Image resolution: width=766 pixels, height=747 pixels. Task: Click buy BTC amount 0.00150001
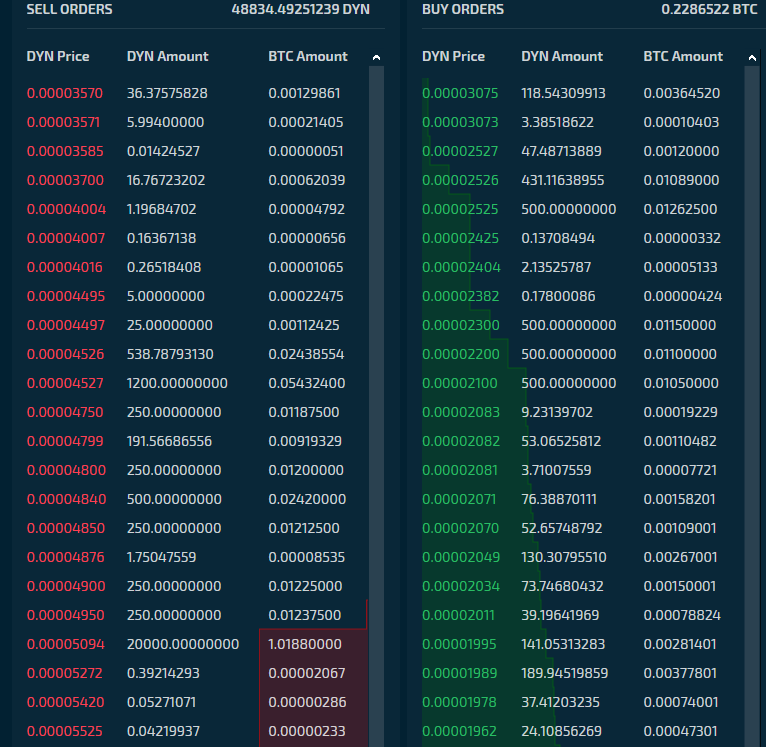point(680,586)
